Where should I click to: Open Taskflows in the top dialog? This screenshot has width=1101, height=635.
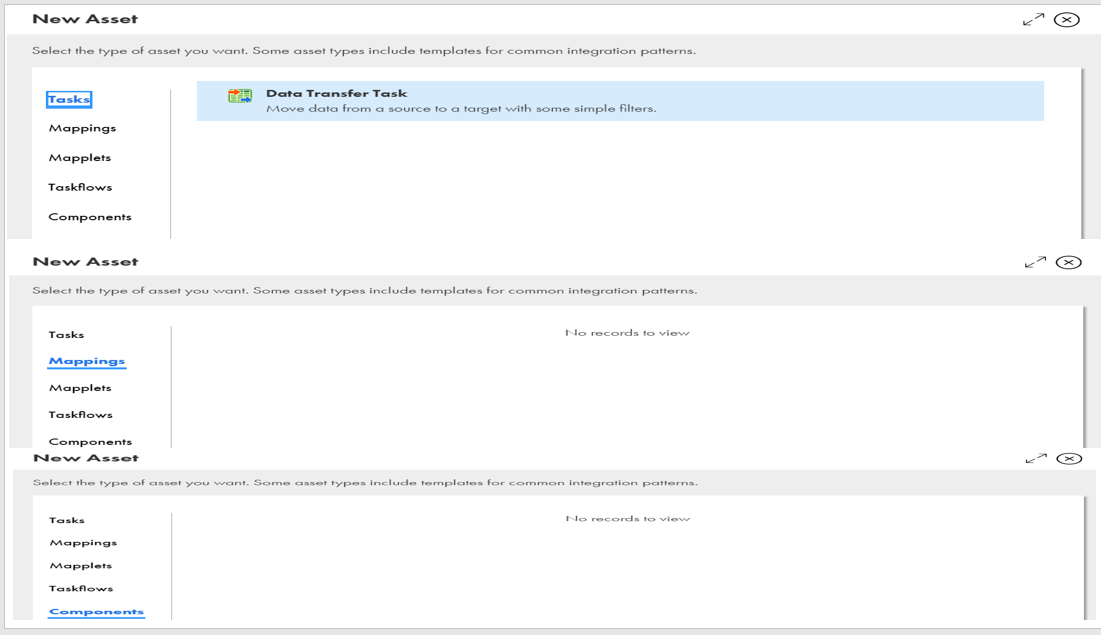coord(80,188)
